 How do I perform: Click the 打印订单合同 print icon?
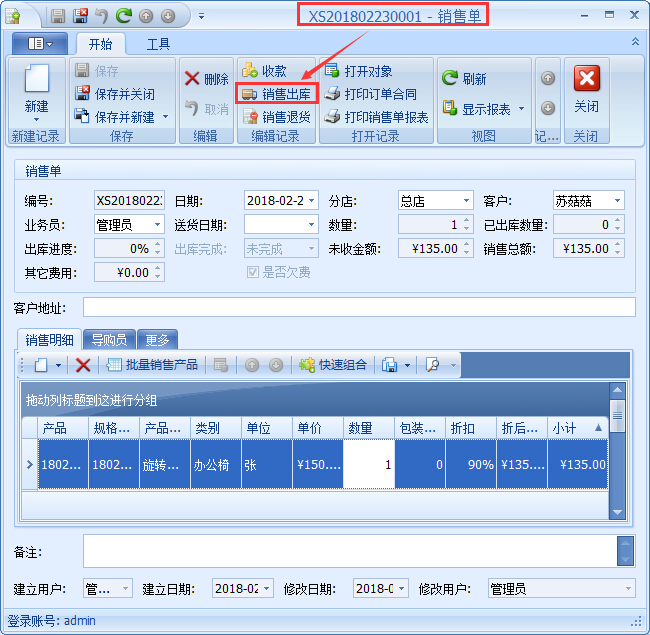click(332, 94)
